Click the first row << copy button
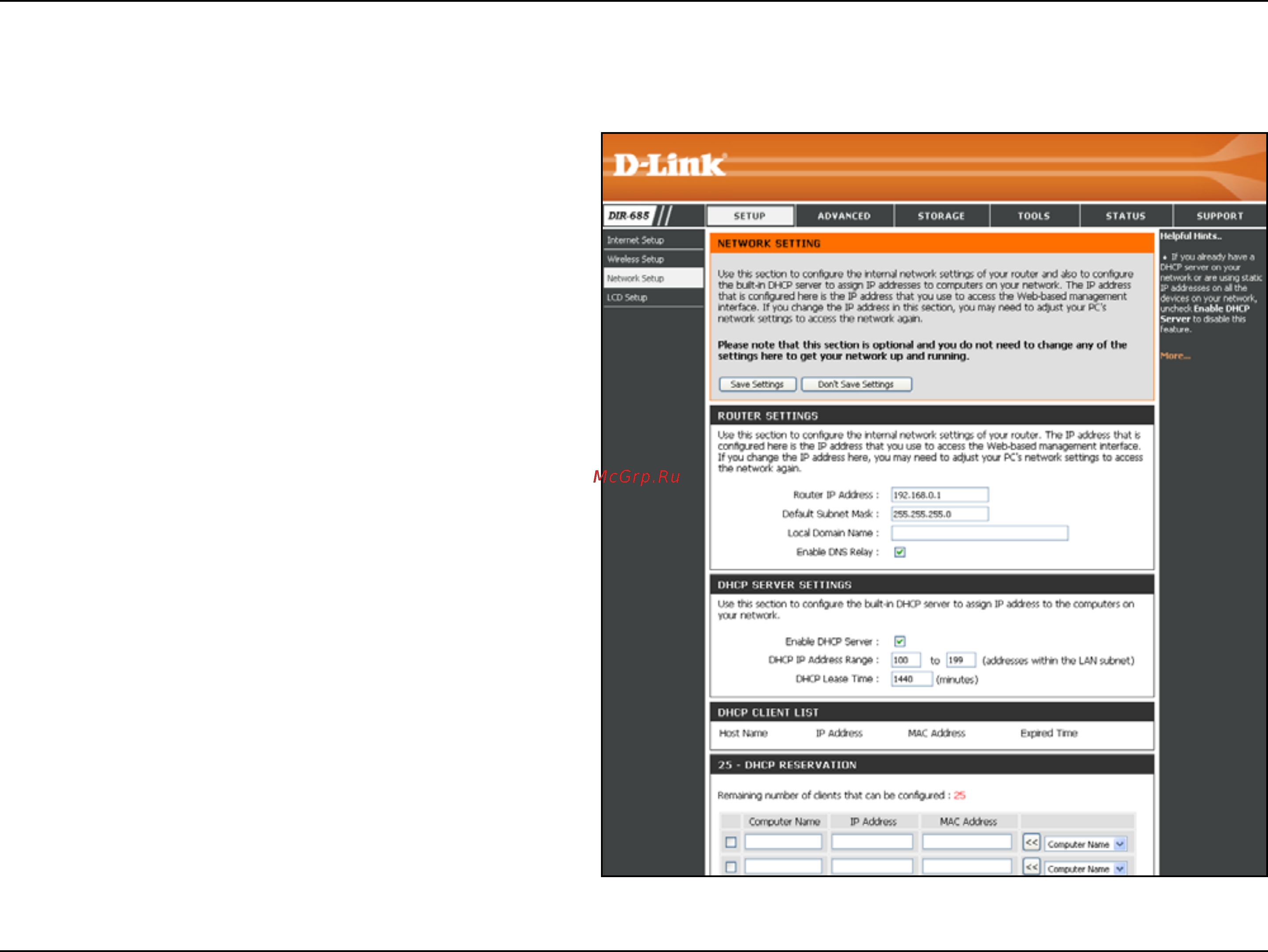Image resolution: width=1268 pixels, height=952 pixels. coord(1032,842)
